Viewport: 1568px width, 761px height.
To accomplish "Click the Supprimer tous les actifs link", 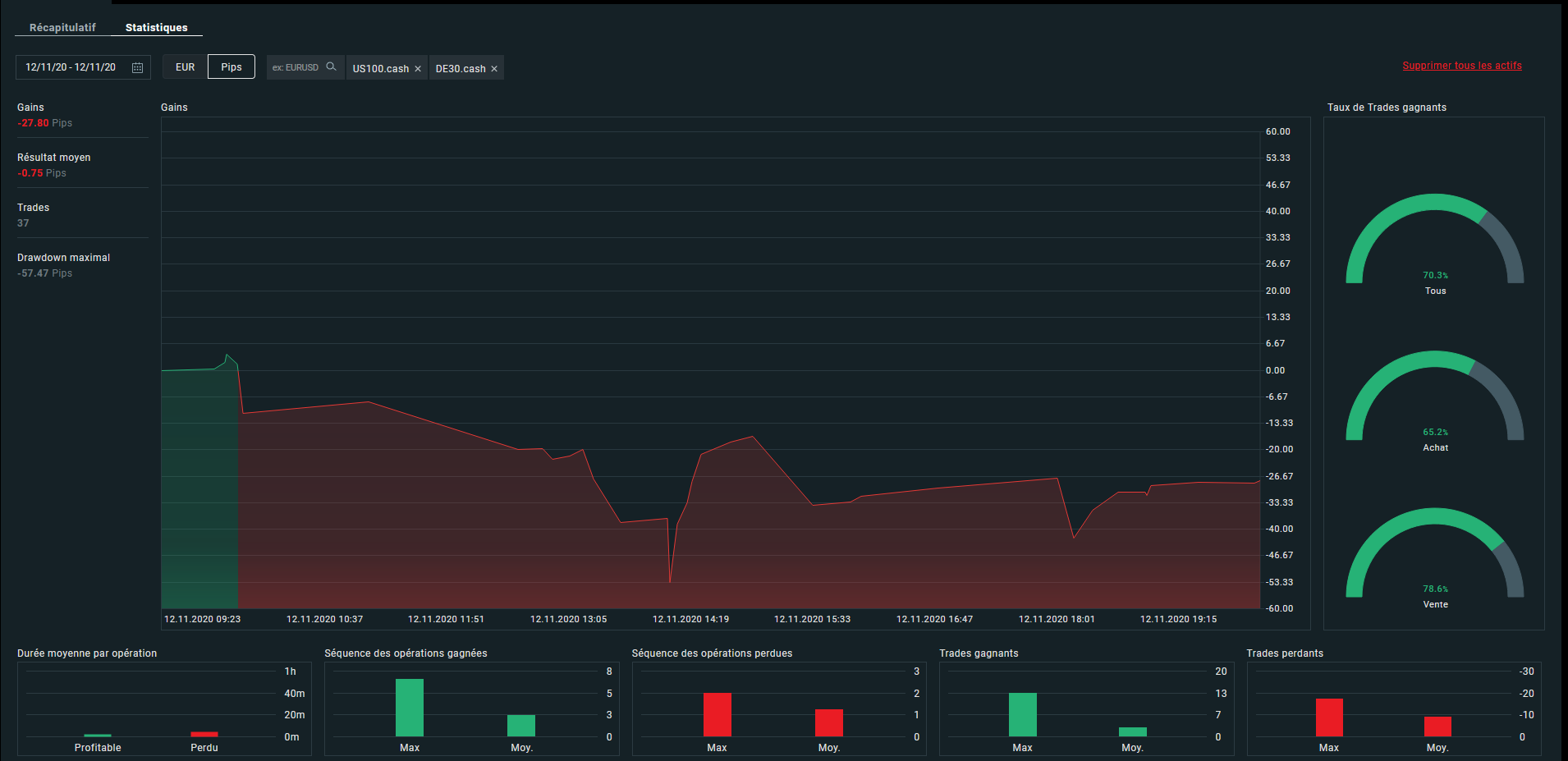I will point(1461,66).
